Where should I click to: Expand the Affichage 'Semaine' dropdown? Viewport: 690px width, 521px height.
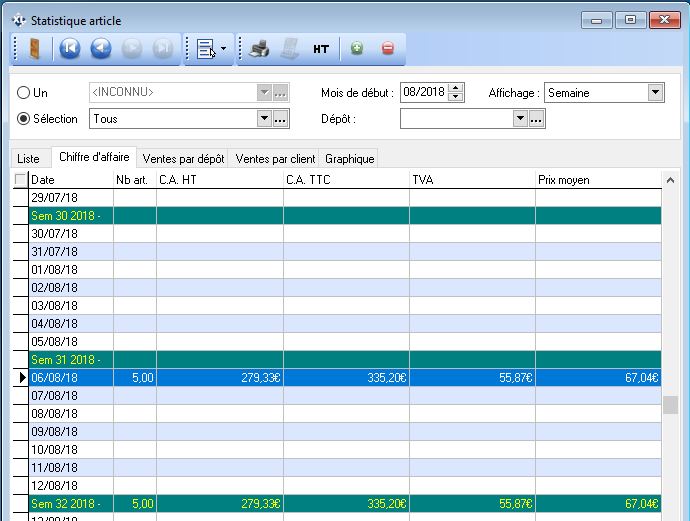point(655,93)
